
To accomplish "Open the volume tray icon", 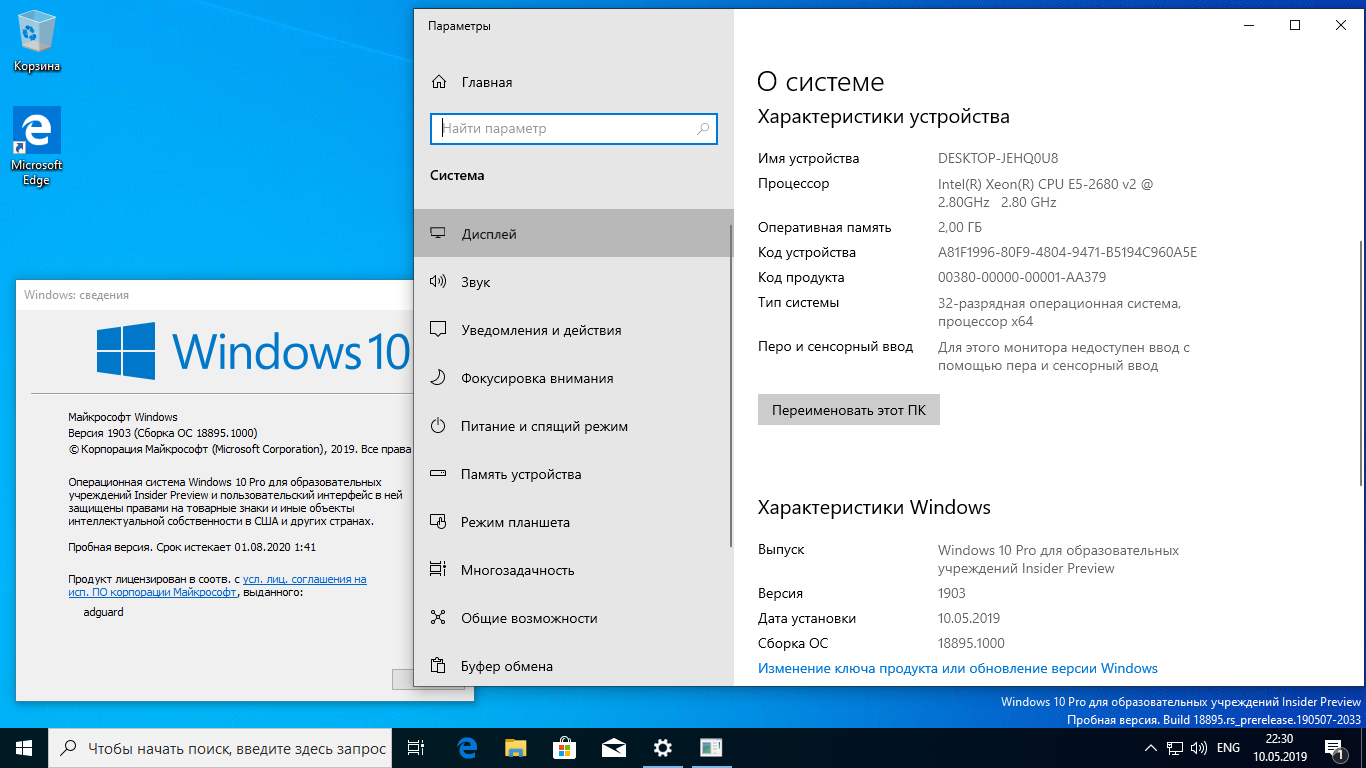I will coord(1199,747).
